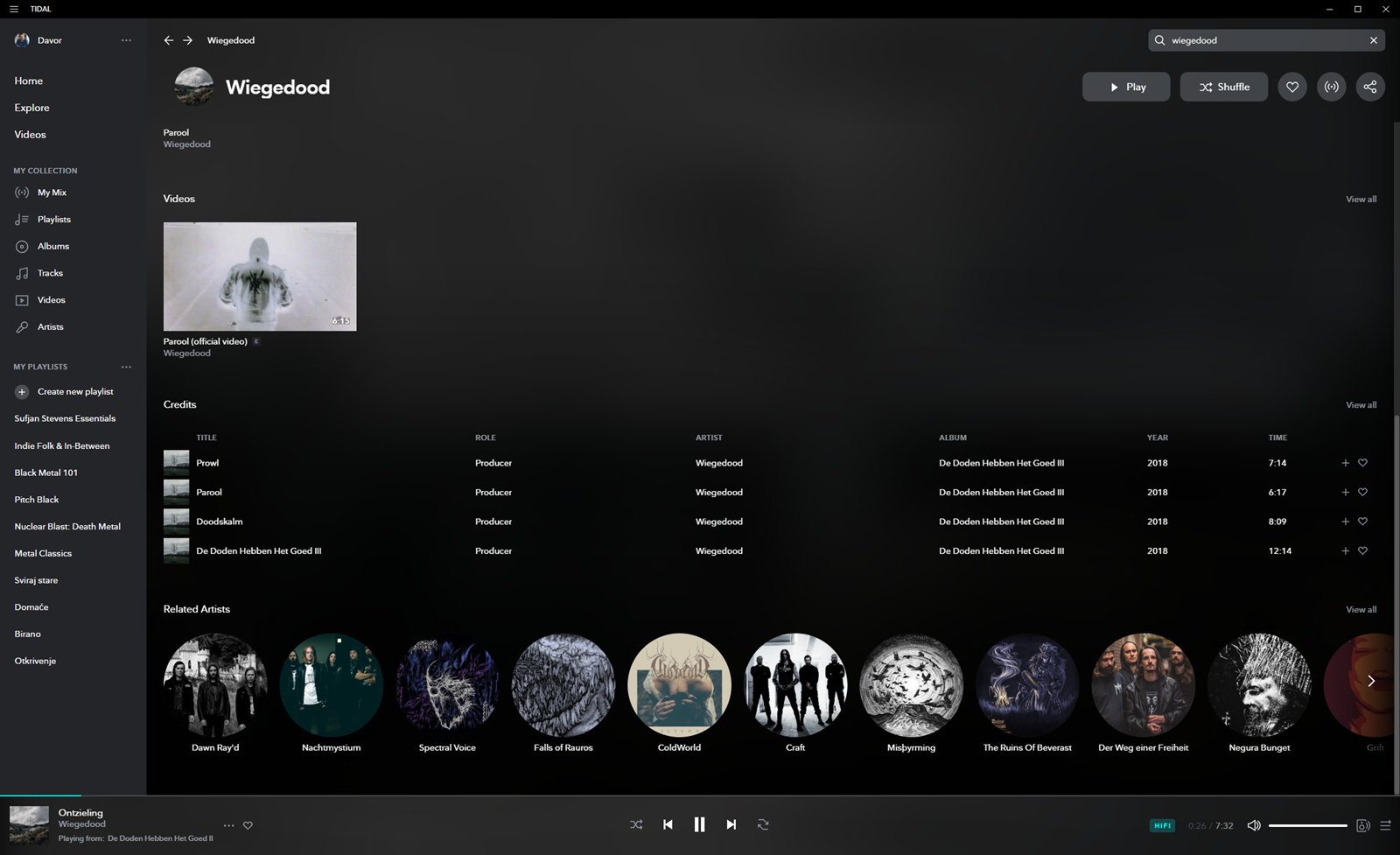Image resolution: width=1400 pixels, height=855 pixels.
Task: Seek in the track progress bar
Action: (x=700, y=795)
